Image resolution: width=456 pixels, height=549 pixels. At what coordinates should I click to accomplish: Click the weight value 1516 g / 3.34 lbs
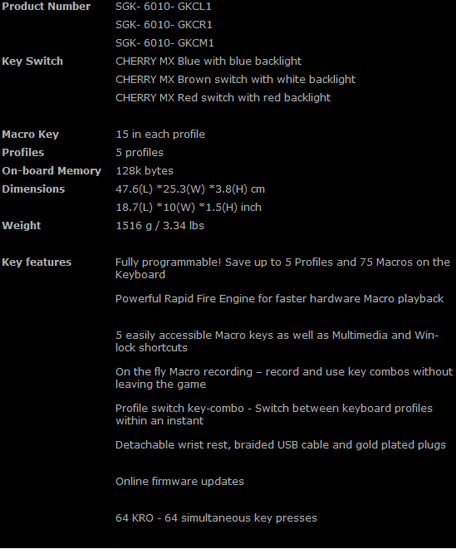pos(160,225)
